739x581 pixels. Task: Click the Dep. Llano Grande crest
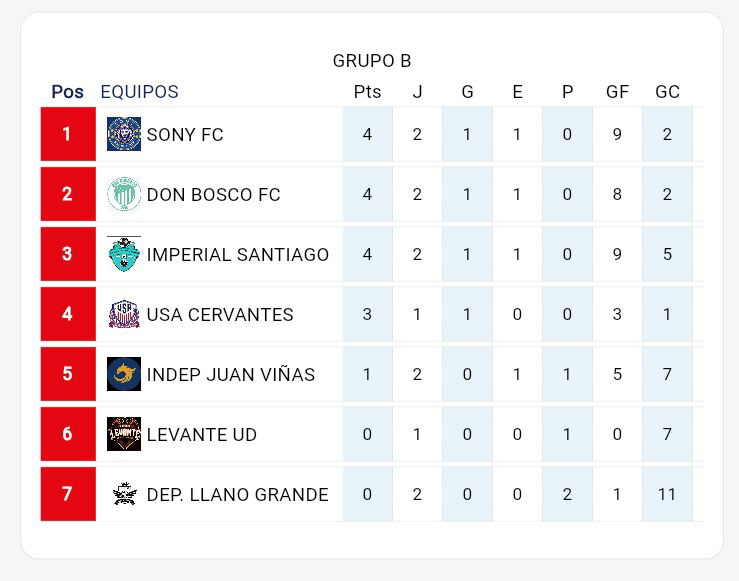pyautogui.click(x=124, y=494)
